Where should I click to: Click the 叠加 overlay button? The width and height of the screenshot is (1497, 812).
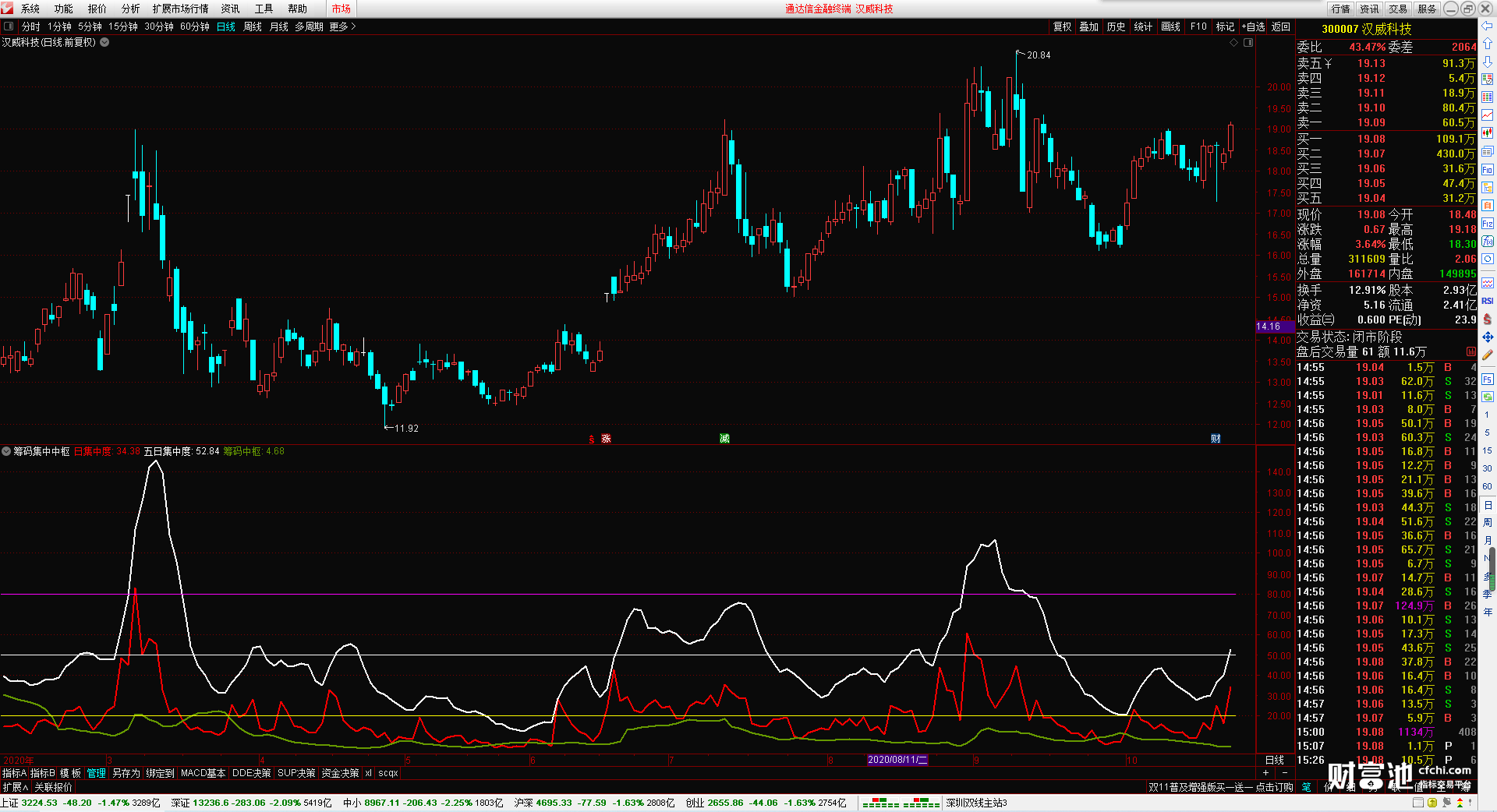point(1089,26)
